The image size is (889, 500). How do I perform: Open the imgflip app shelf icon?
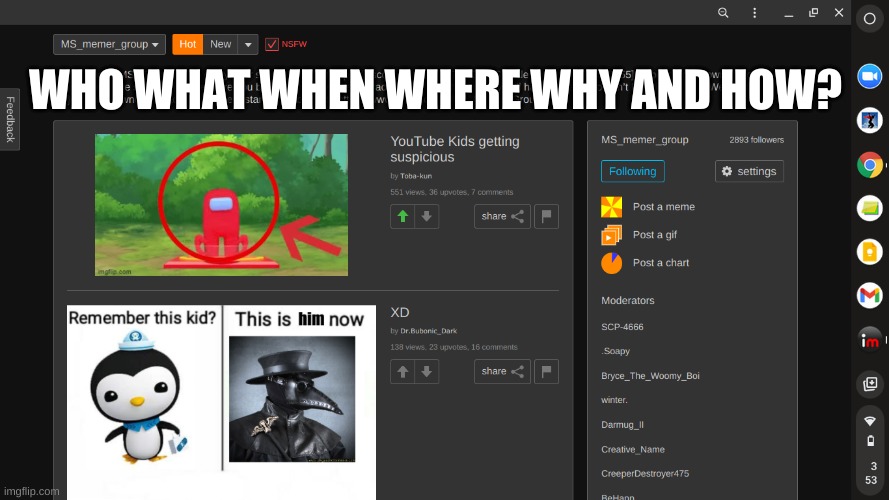tap(869, 340)
